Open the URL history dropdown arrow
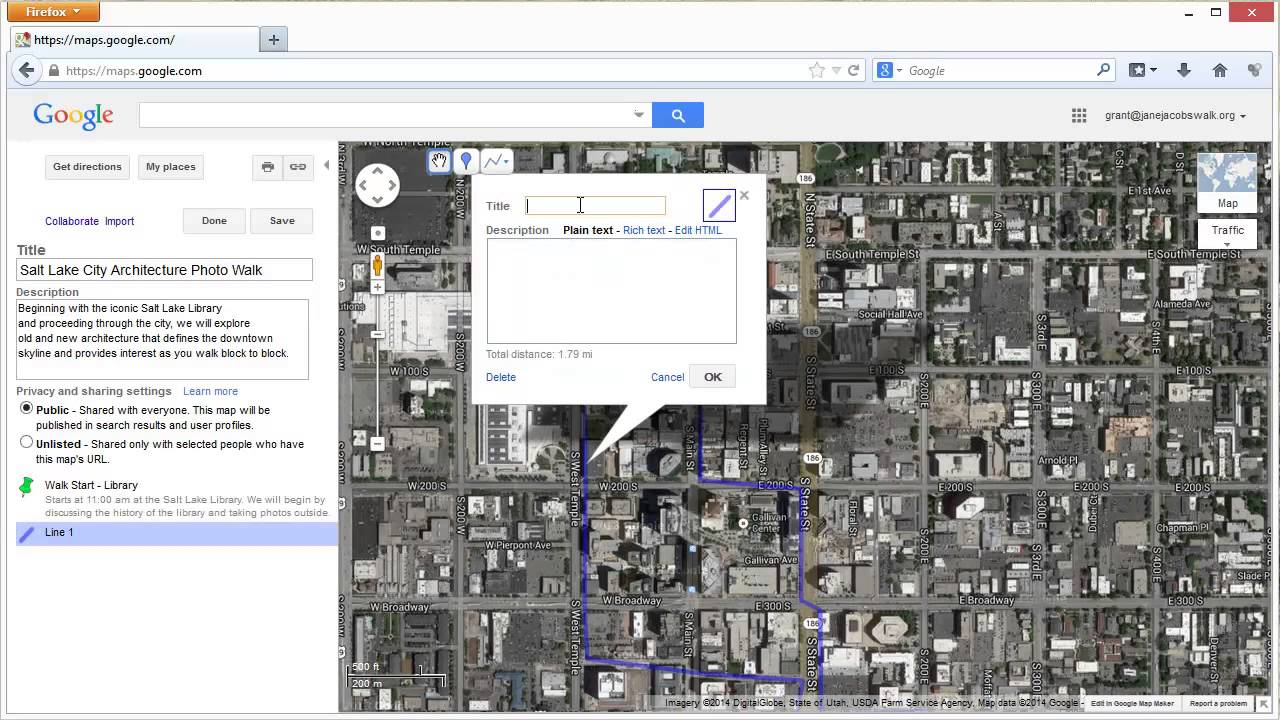Screen dimensions: 1280x720 click(836, 71)
